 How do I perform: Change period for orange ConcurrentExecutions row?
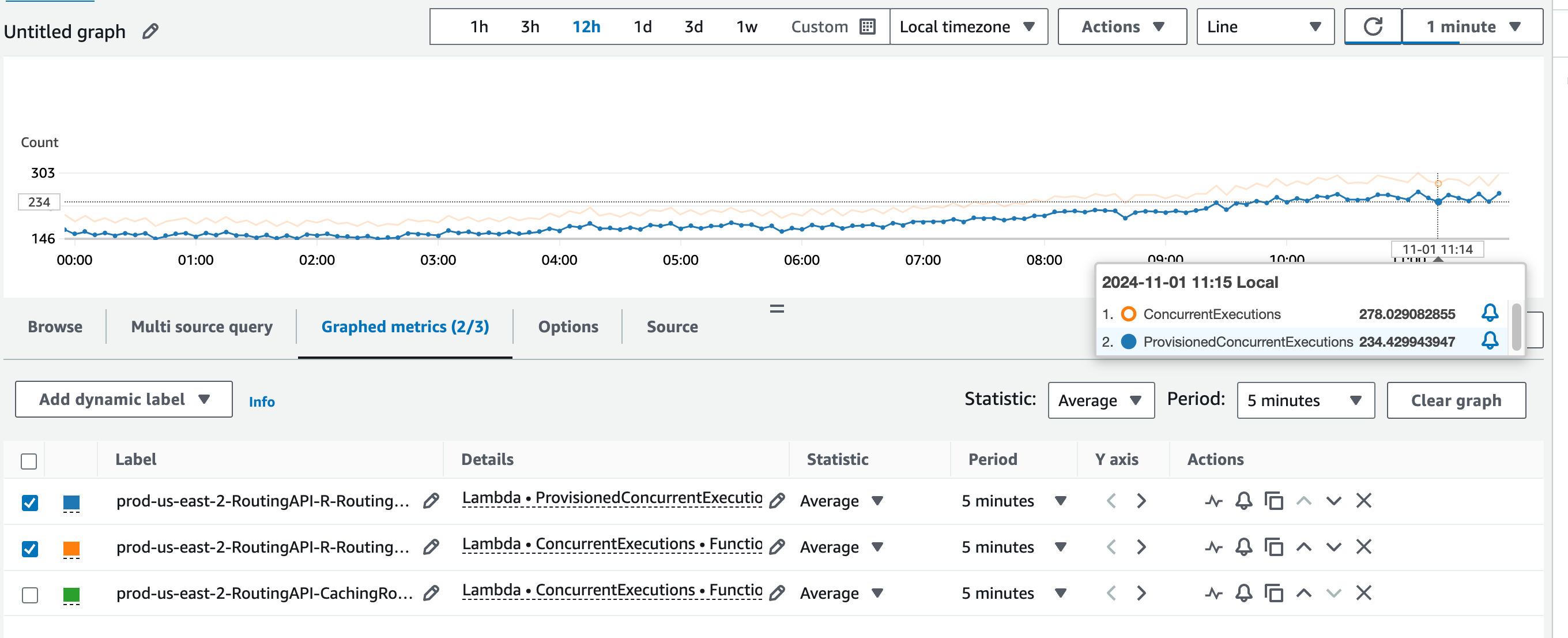[1013, 547]
